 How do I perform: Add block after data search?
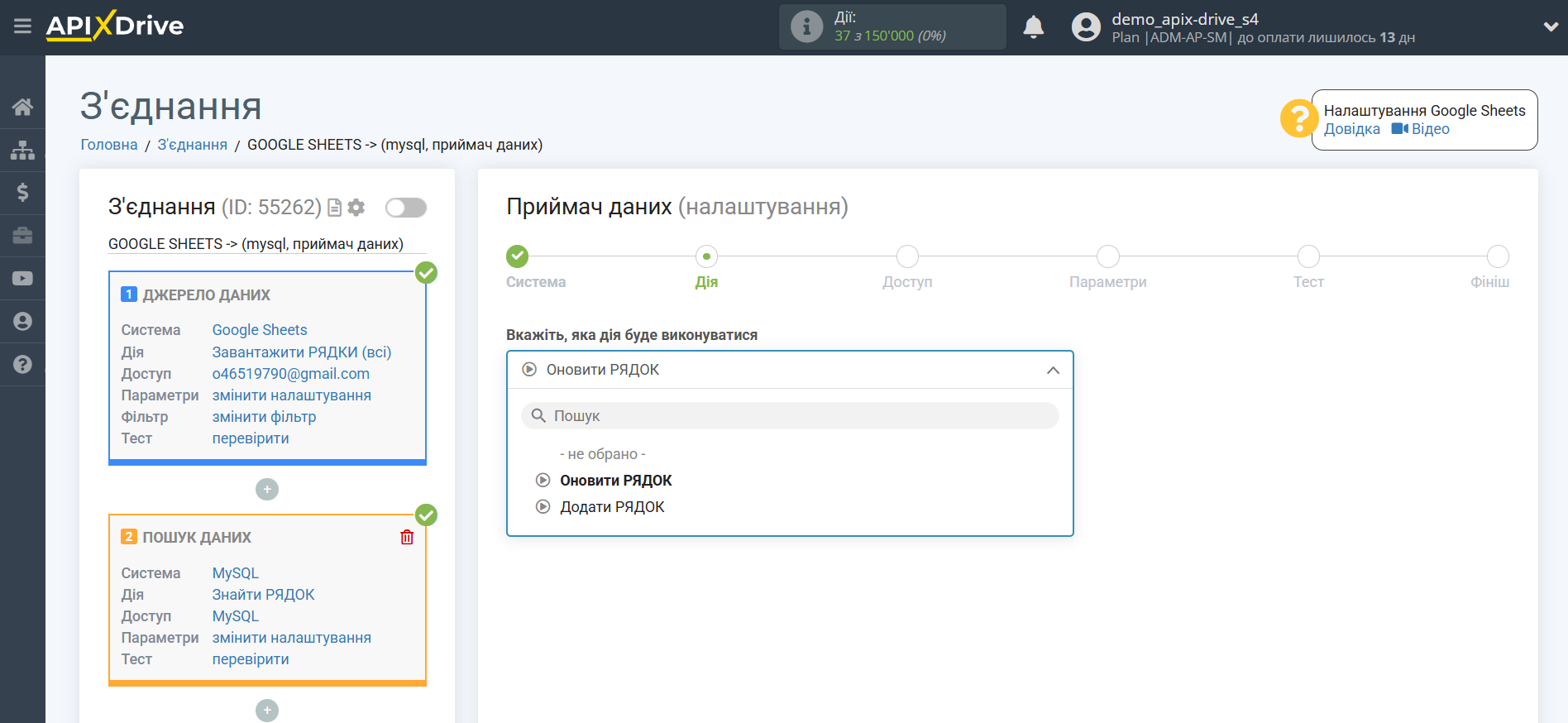pyautogui.click(x=267, y=711)
